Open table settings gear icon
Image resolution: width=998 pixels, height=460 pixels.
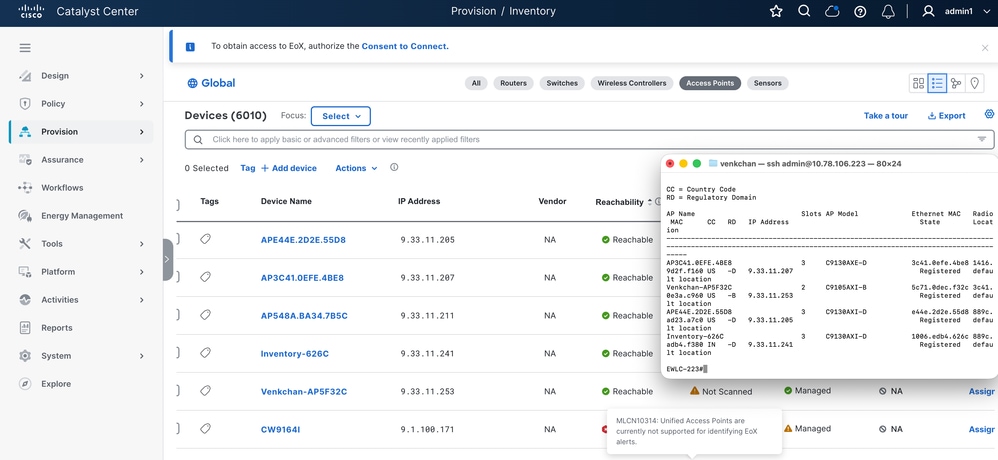point(989,114)
